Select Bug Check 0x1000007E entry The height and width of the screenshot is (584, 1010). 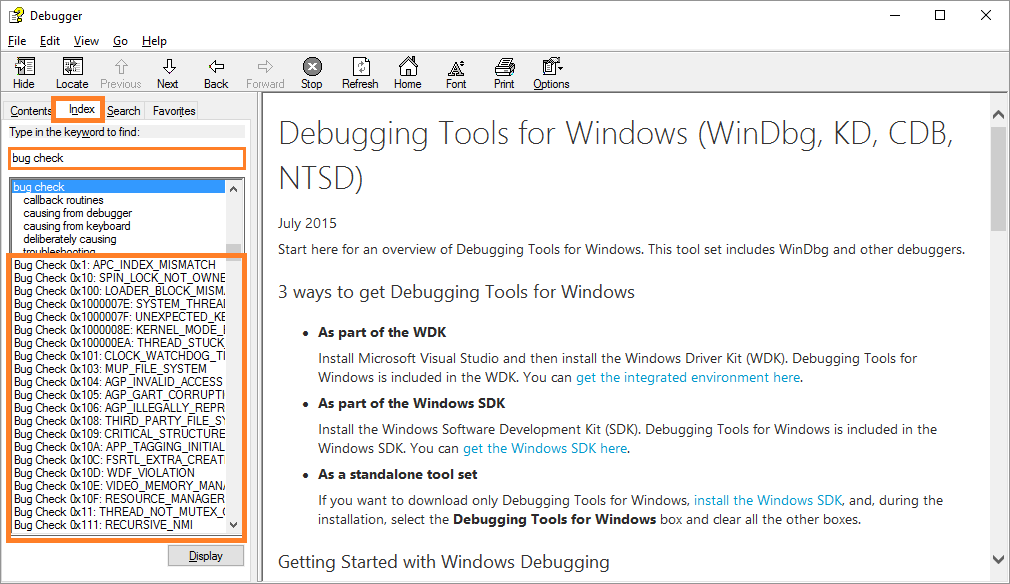[x=119, y=304]
